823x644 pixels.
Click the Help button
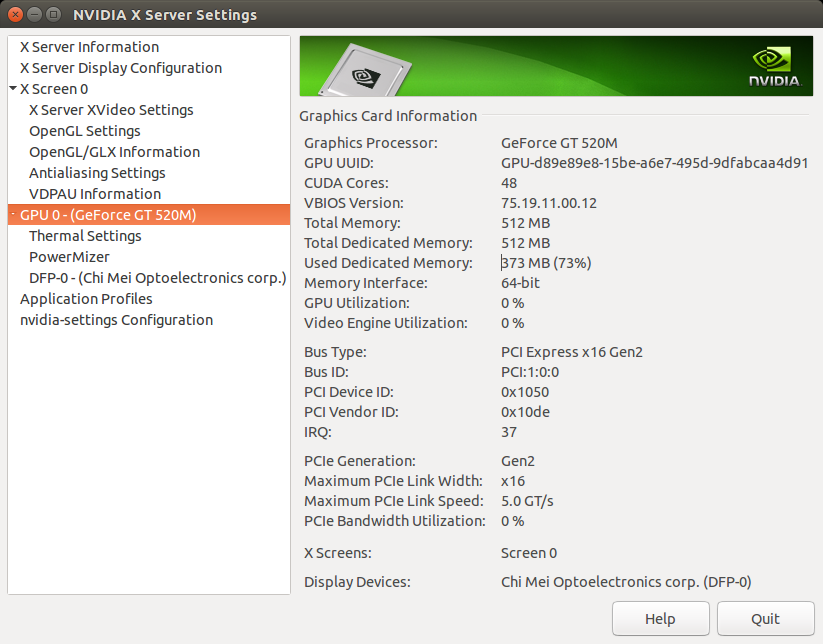660,619
